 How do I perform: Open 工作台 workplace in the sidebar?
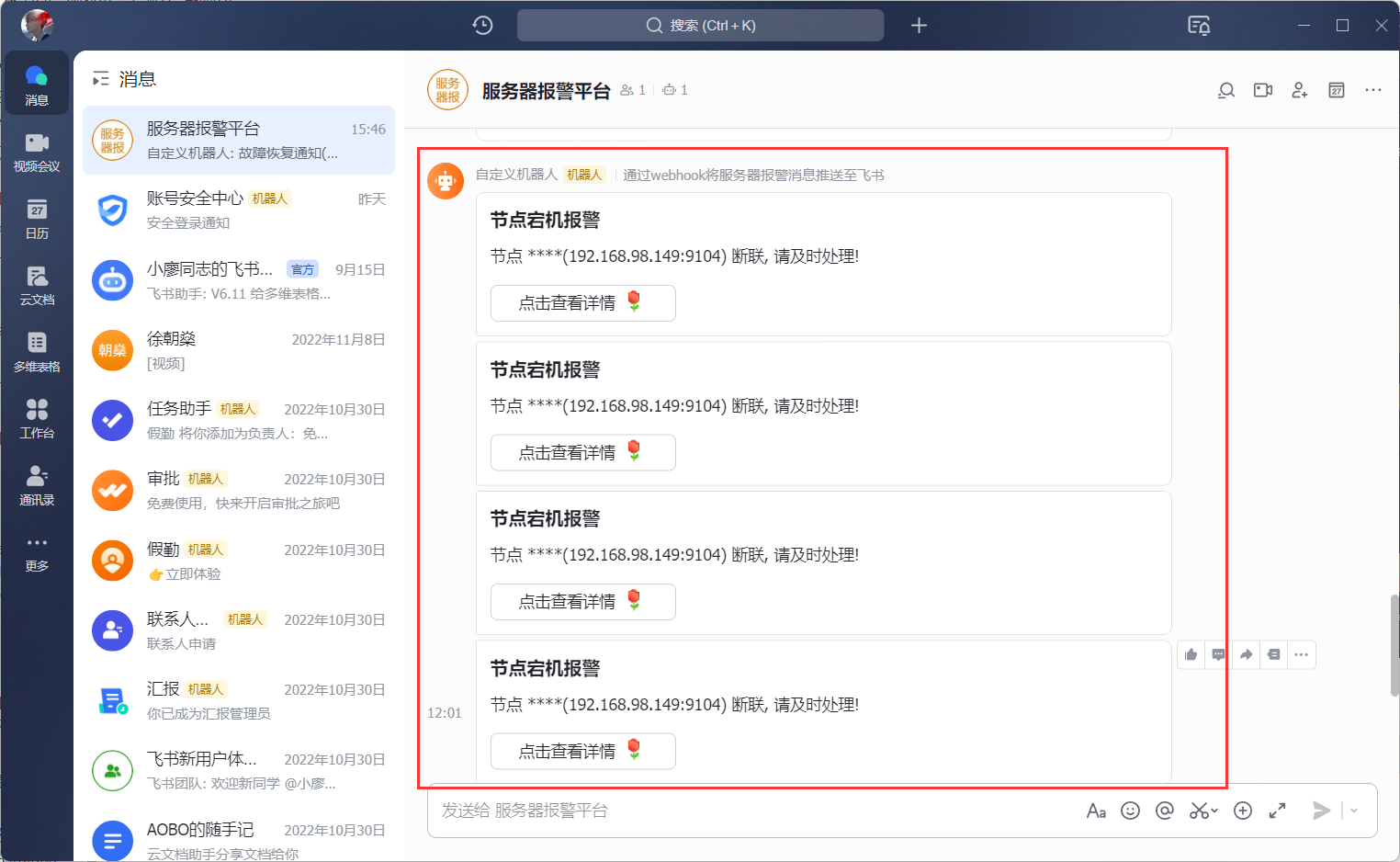[37, 419]
